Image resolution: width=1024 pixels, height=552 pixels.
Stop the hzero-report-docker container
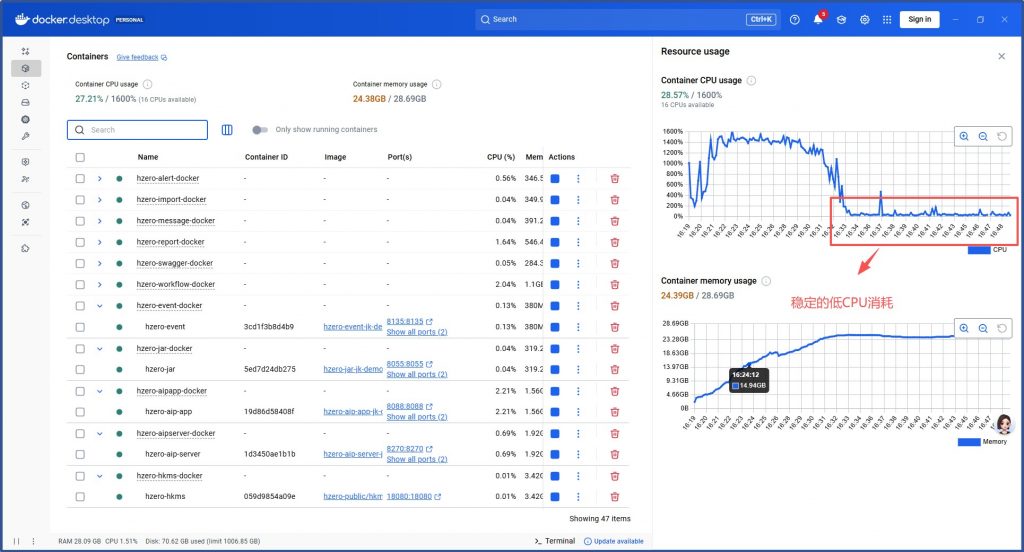[555, 242]
